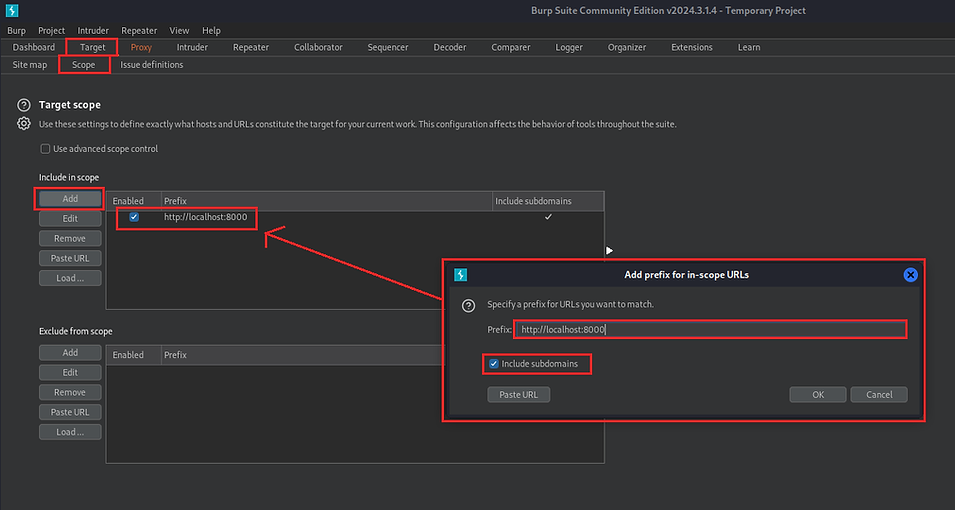Open Target scope settings gear icon
This screenshot has width=955, height=510.
[24, 124]
